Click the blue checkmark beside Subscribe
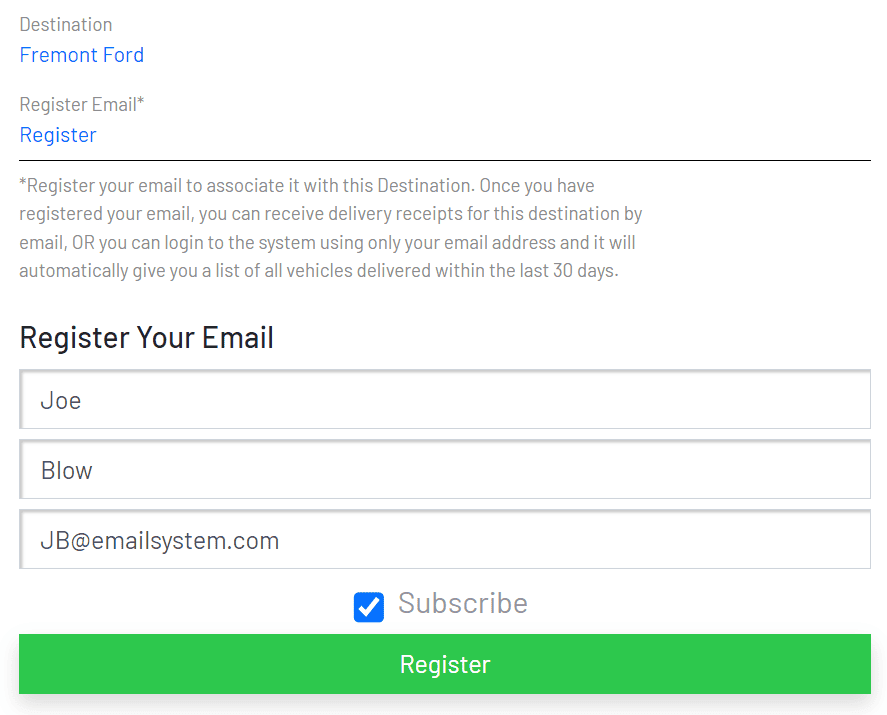The image size is (887, 715). 369,606
